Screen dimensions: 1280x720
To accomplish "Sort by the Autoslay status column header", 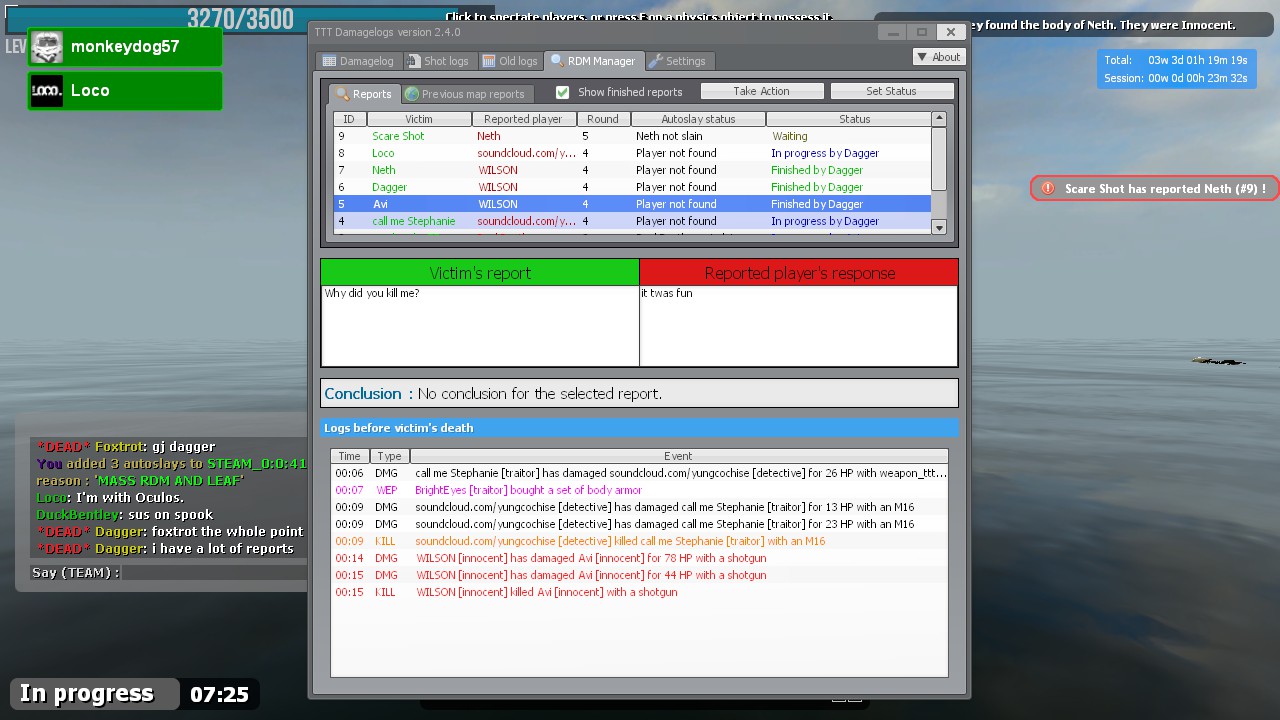I will pos(698,119).
